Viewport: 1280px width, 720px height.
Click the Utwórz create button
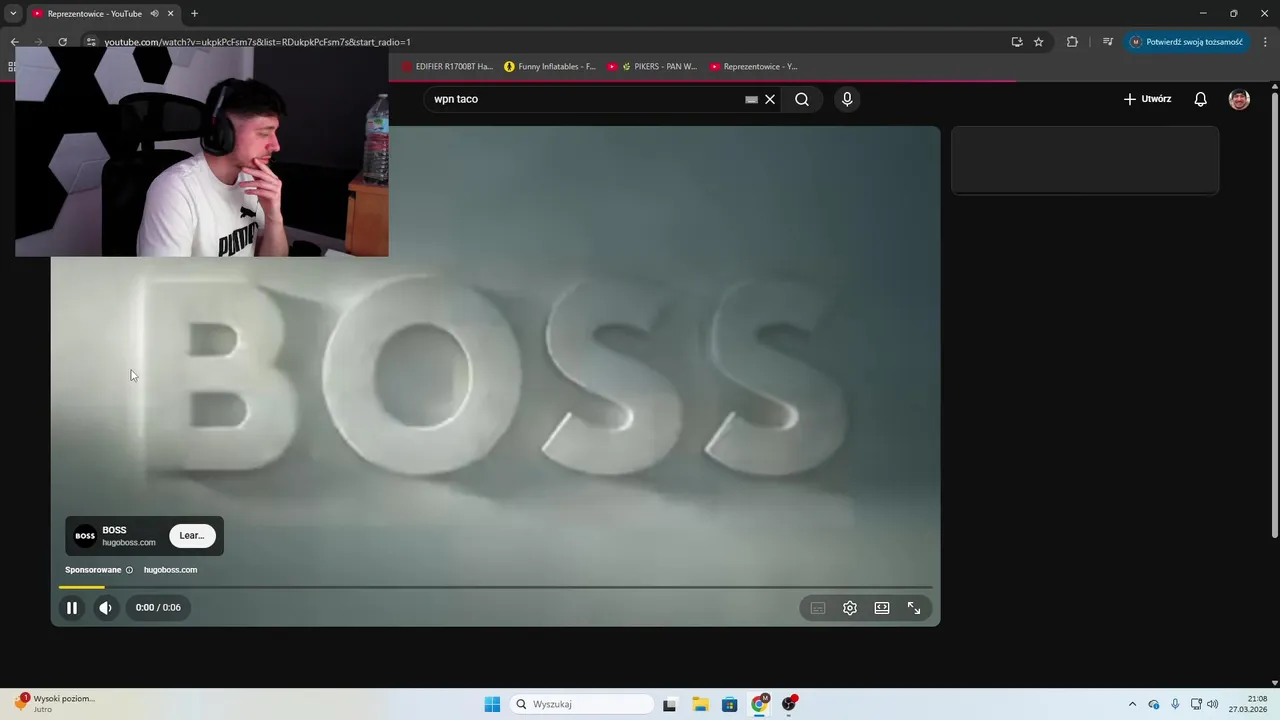pyautogui.click(x=1147, y=99)
